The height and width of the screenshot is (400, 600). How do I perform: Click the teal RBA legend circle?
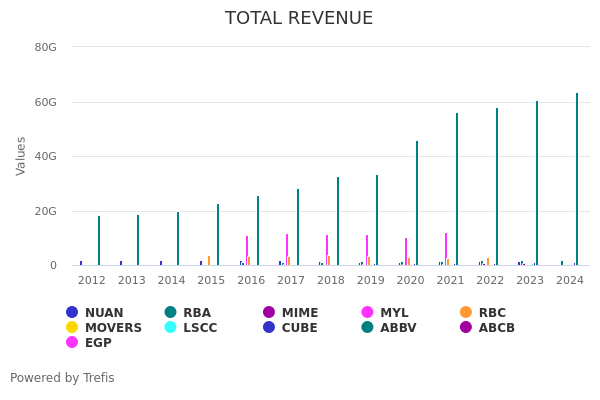click(171, 313)
